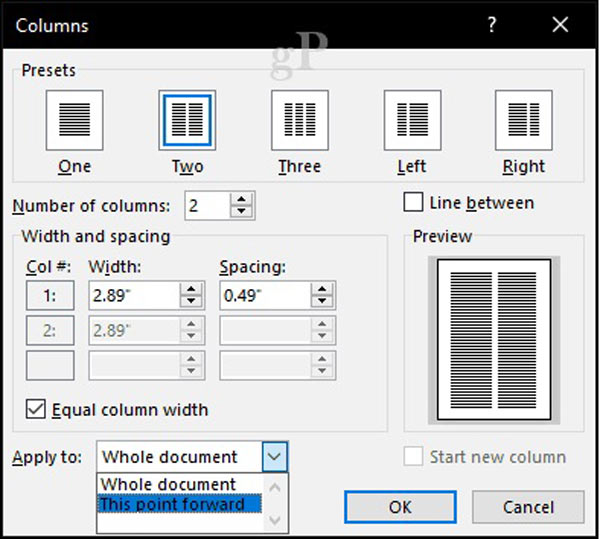Select the One column preset

(74, 120)
